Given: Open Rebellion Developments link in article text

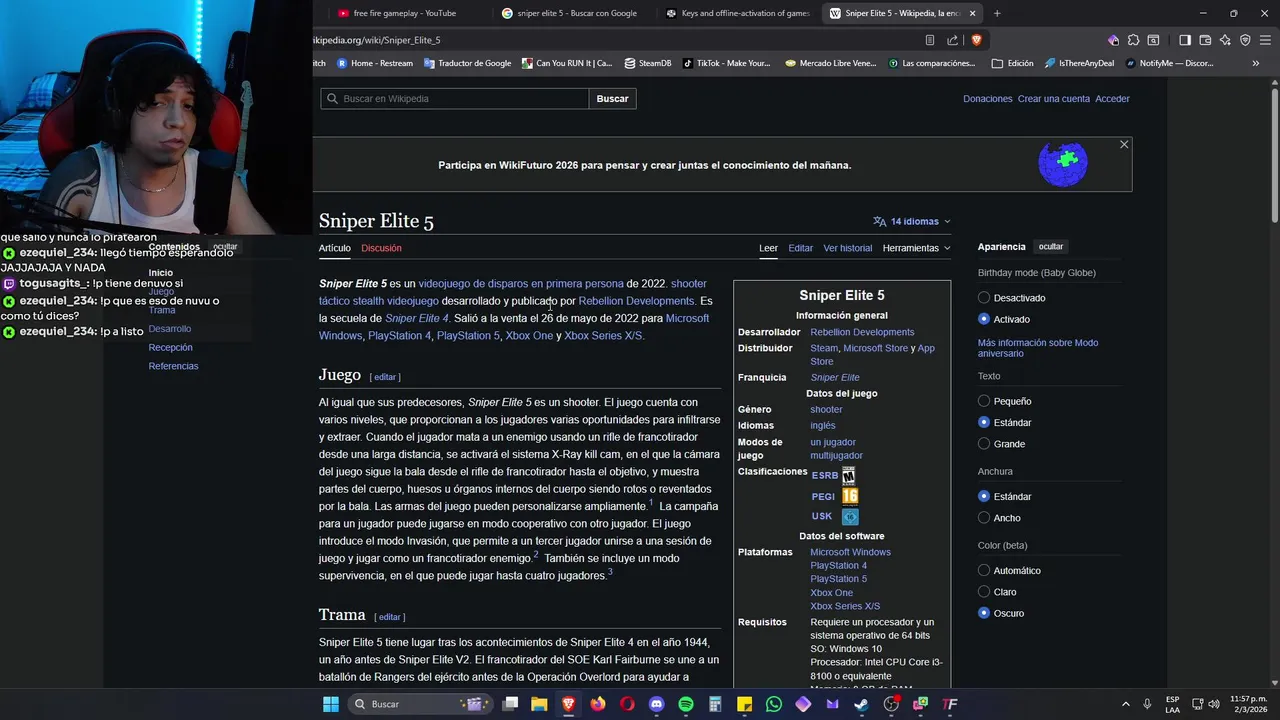Looking at the screenshot, I should coord(636,301).
